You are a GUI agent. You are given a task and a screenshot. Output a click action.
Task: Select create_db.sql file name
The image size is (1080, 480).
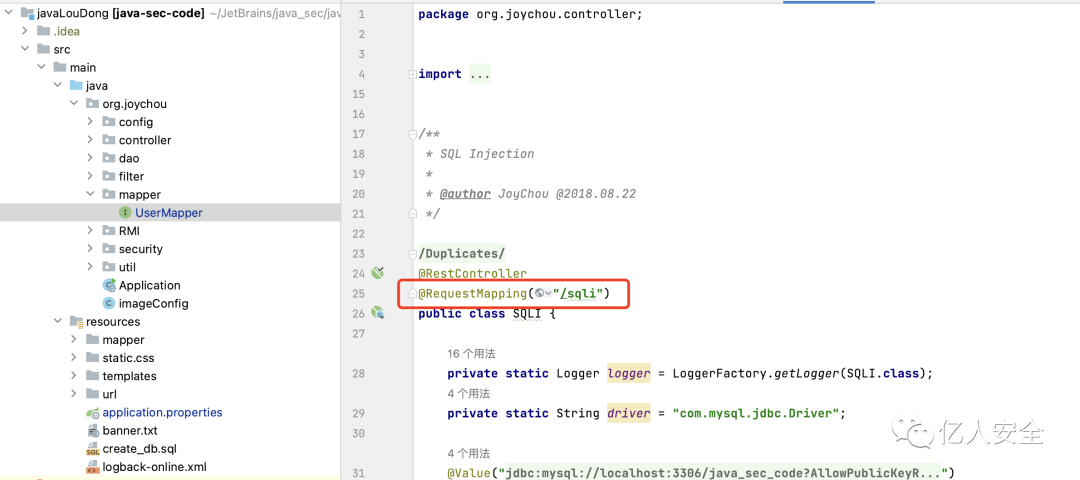140,449
